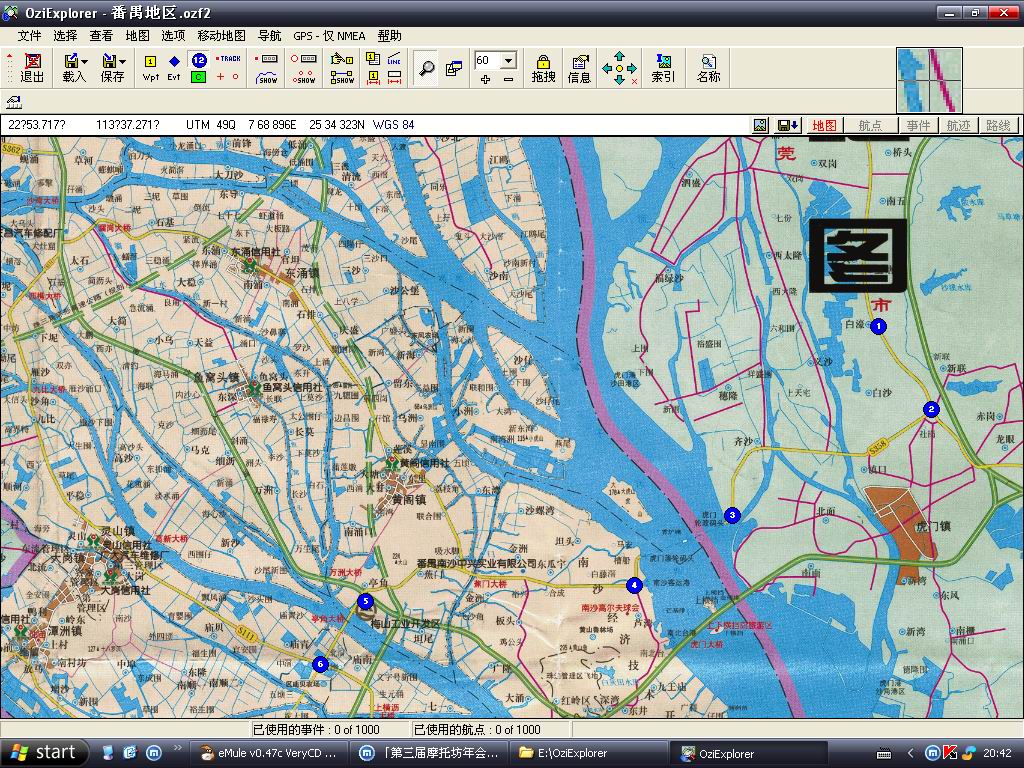Screen dimensions: 1024x768
Task: Click the small red circle track icon
Action: coord(235,76)
